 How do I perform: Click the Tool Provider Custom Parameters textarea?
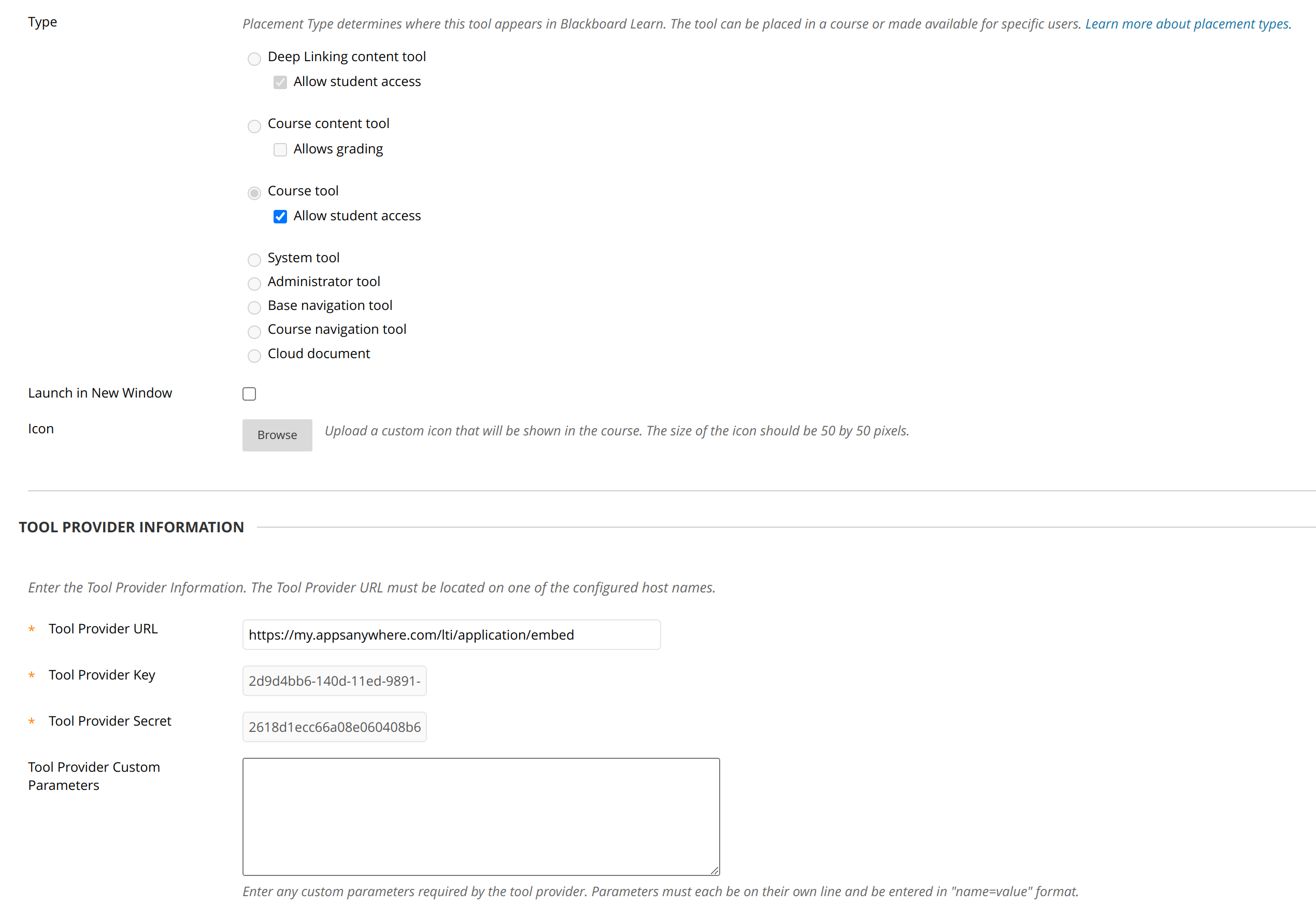(481, 816)
